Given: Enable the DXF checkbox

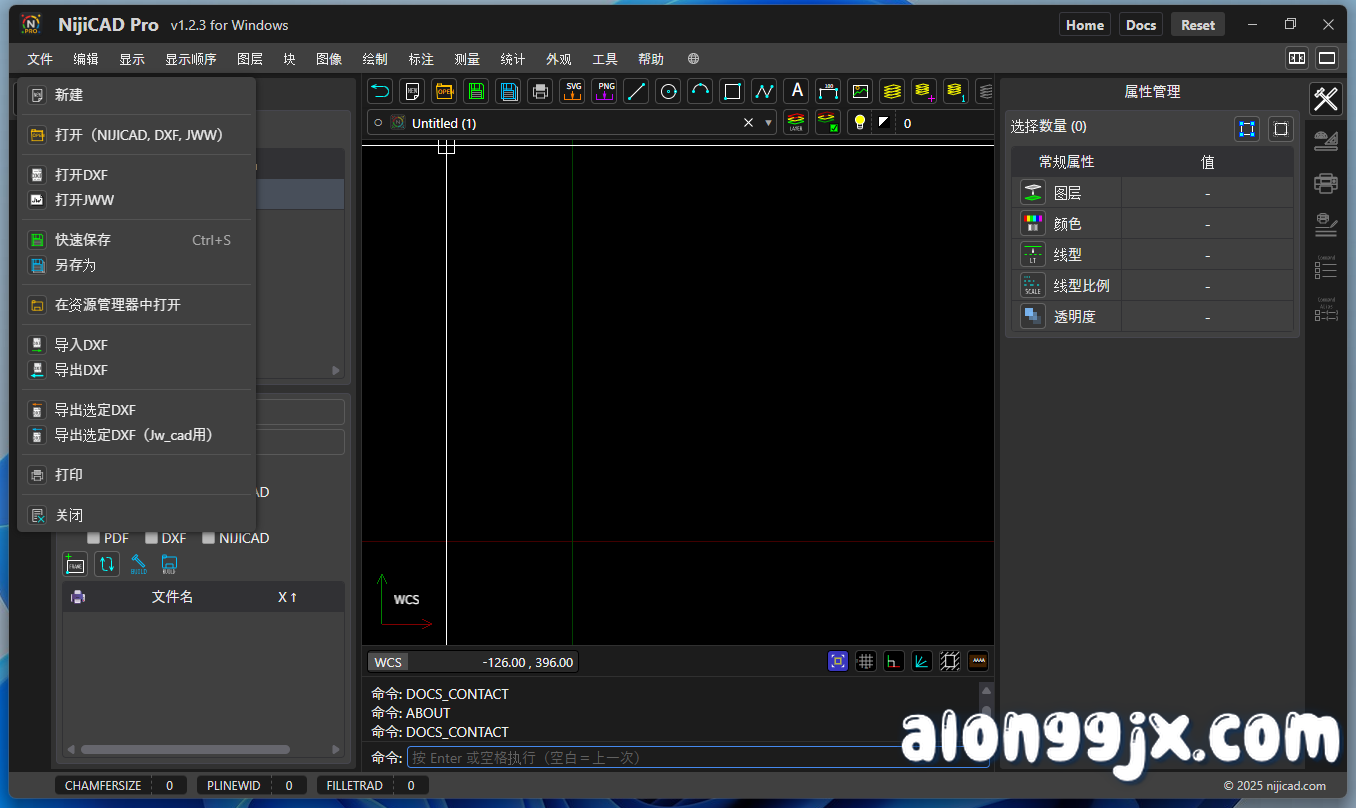Looking at the screenshot, I should (152, 538).
